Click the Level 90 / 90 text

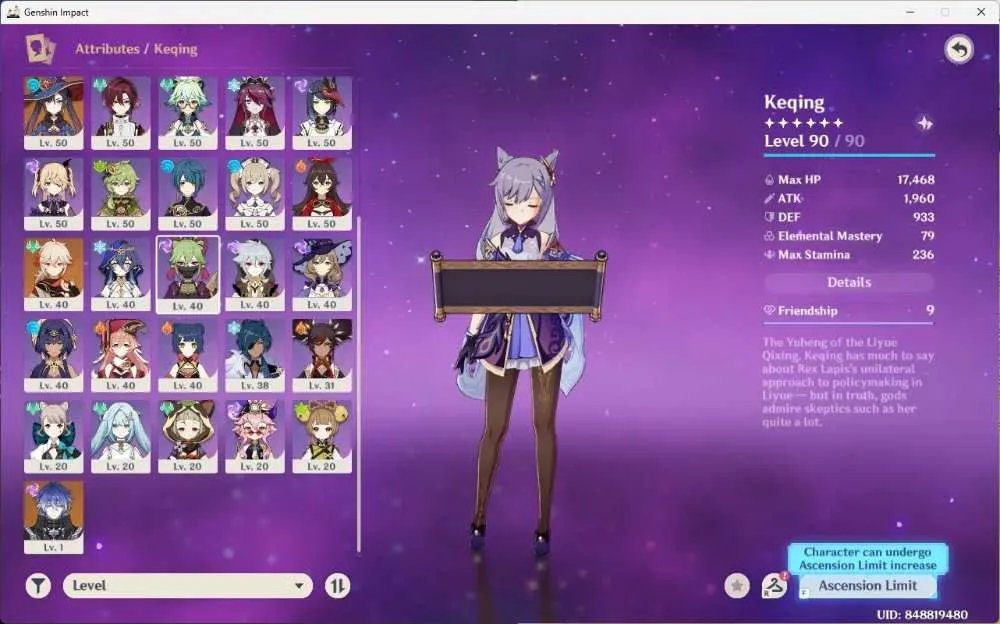[814, 141]
